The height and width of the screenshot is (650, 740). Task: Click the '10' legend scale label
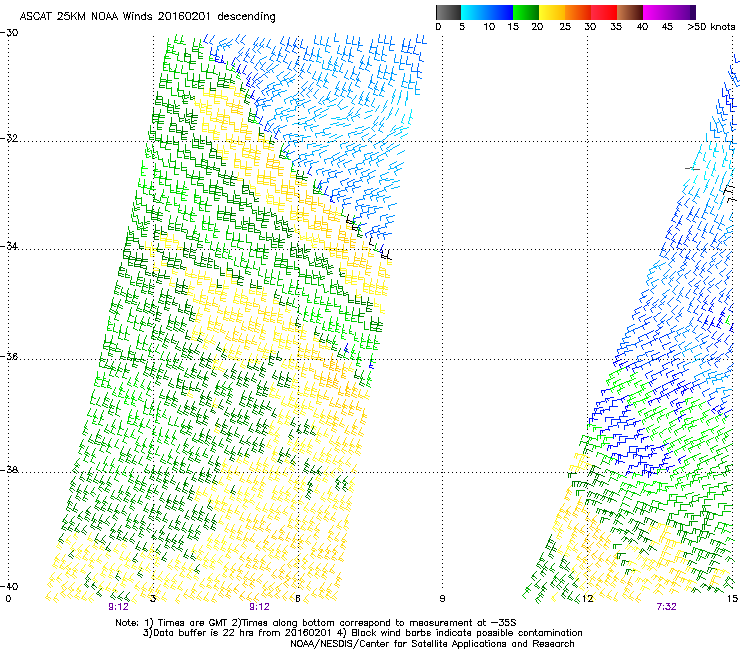coord(489,27)
